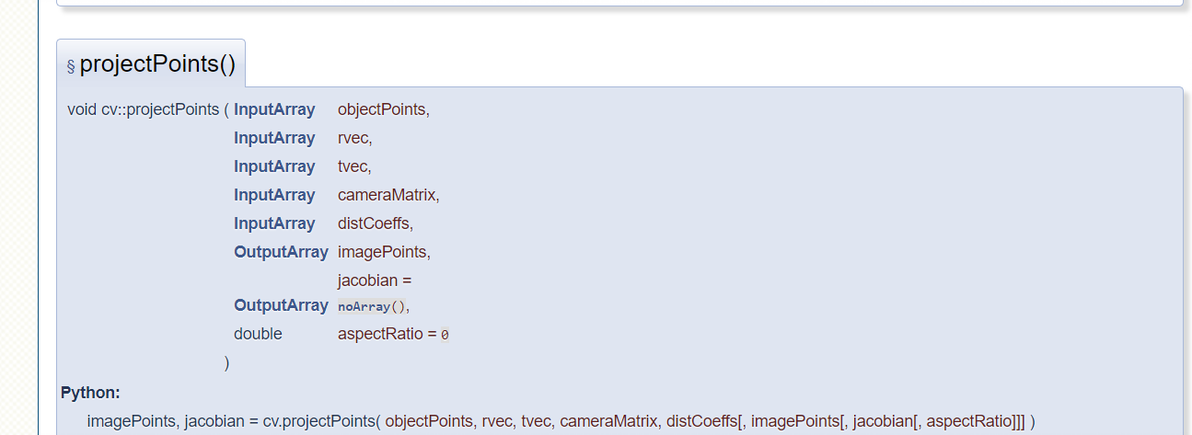Follow the noArray() default value link
The width and height of the screenshot is (1192, 435).
[x=372, y=306]
